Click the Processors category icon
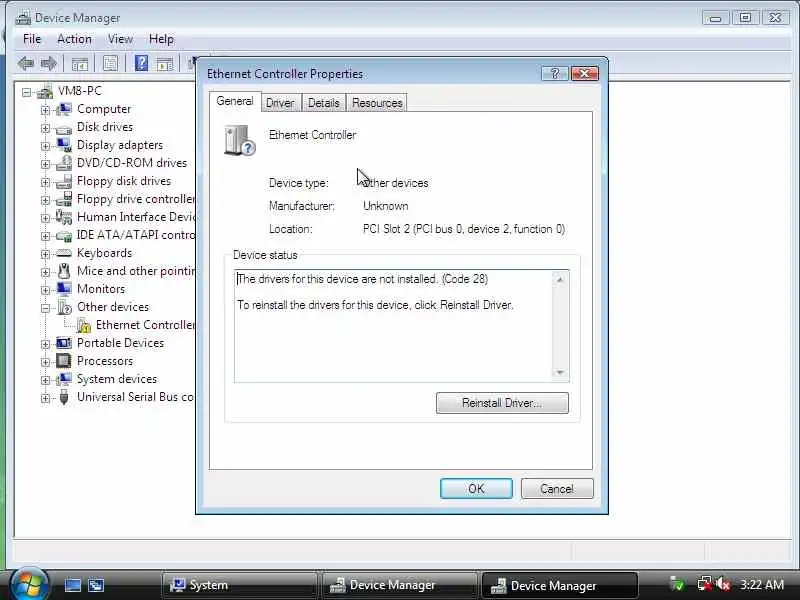 click(64, 361)
